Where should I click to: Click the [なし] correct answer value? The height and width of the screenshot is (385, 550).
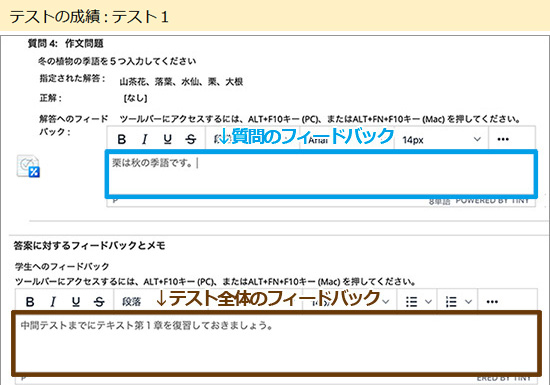tap(135, 98)
